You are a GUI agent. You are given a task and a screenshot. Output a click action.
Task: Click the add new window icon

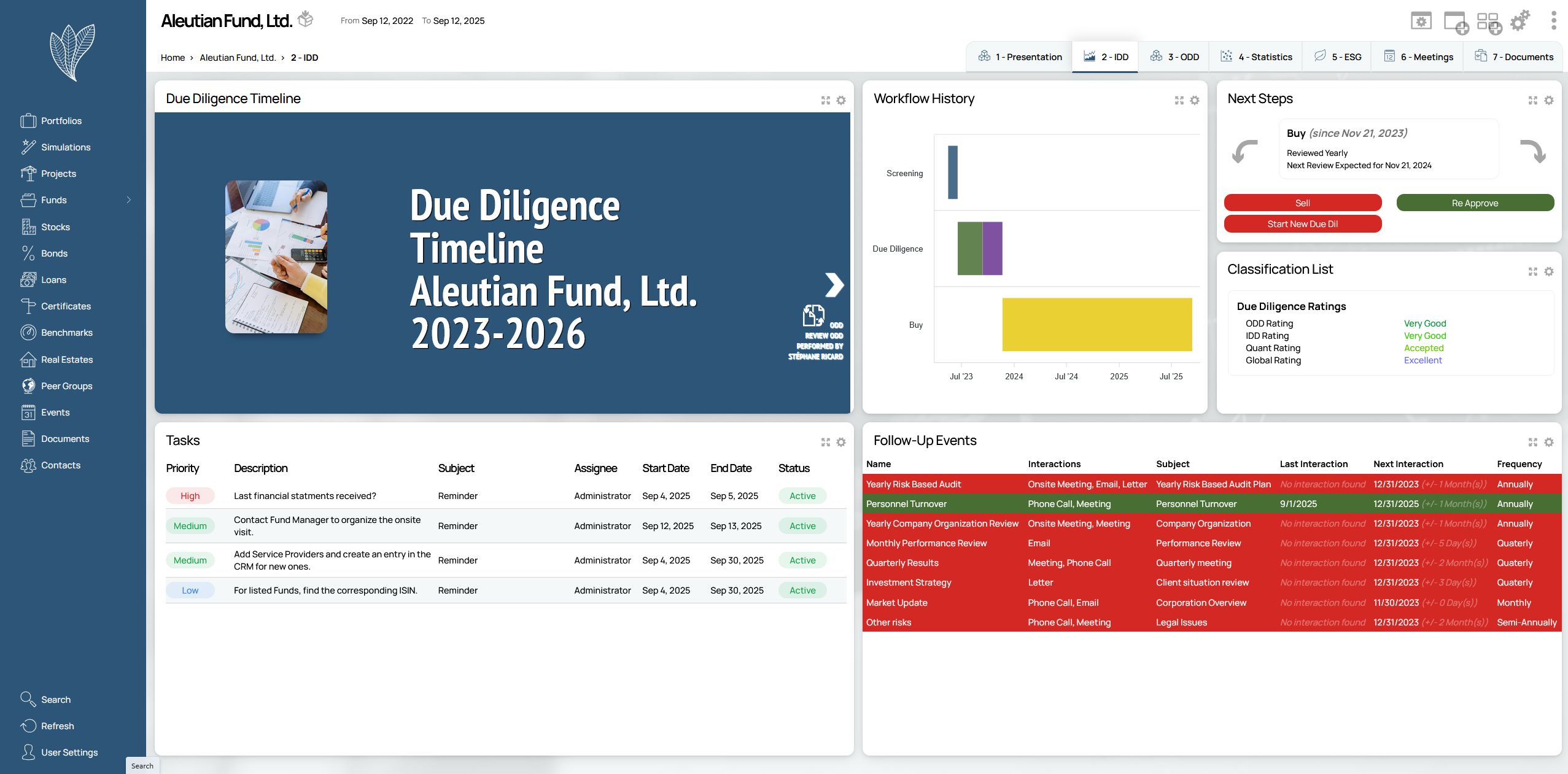[1455, 23]
